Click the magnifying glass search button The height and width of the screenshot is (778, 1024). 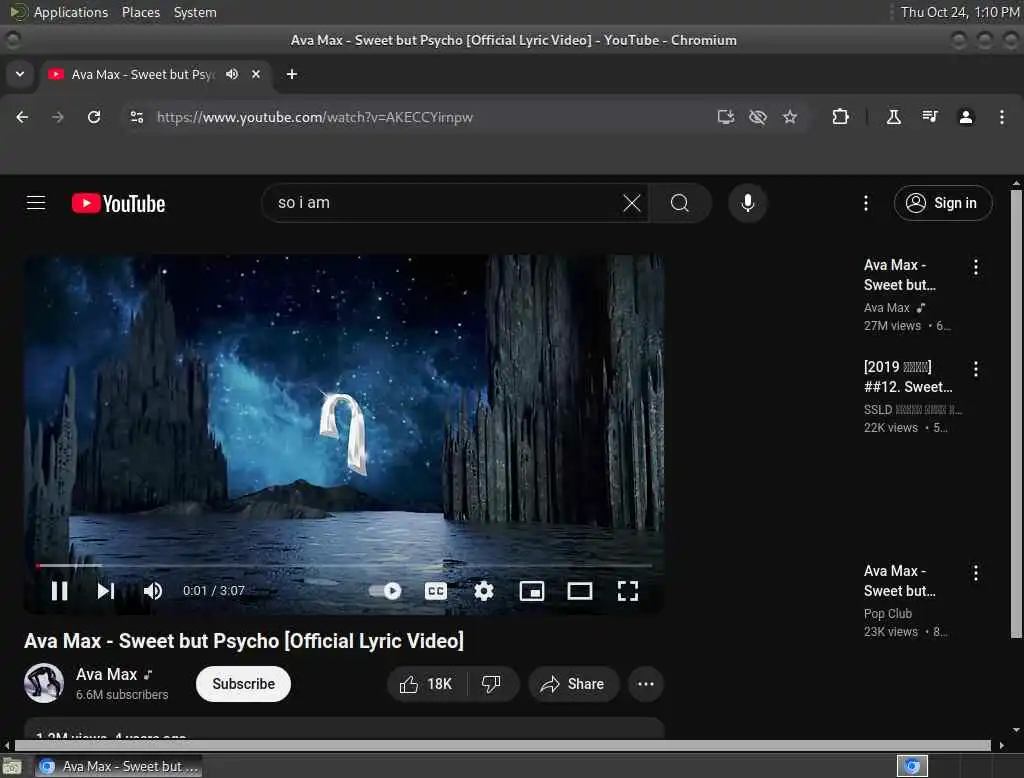(680, 203)
